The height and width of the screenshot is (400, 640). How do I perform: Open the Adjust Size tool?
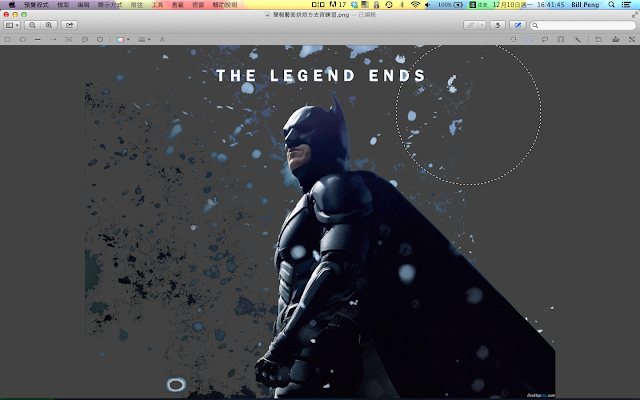point(632,40)
